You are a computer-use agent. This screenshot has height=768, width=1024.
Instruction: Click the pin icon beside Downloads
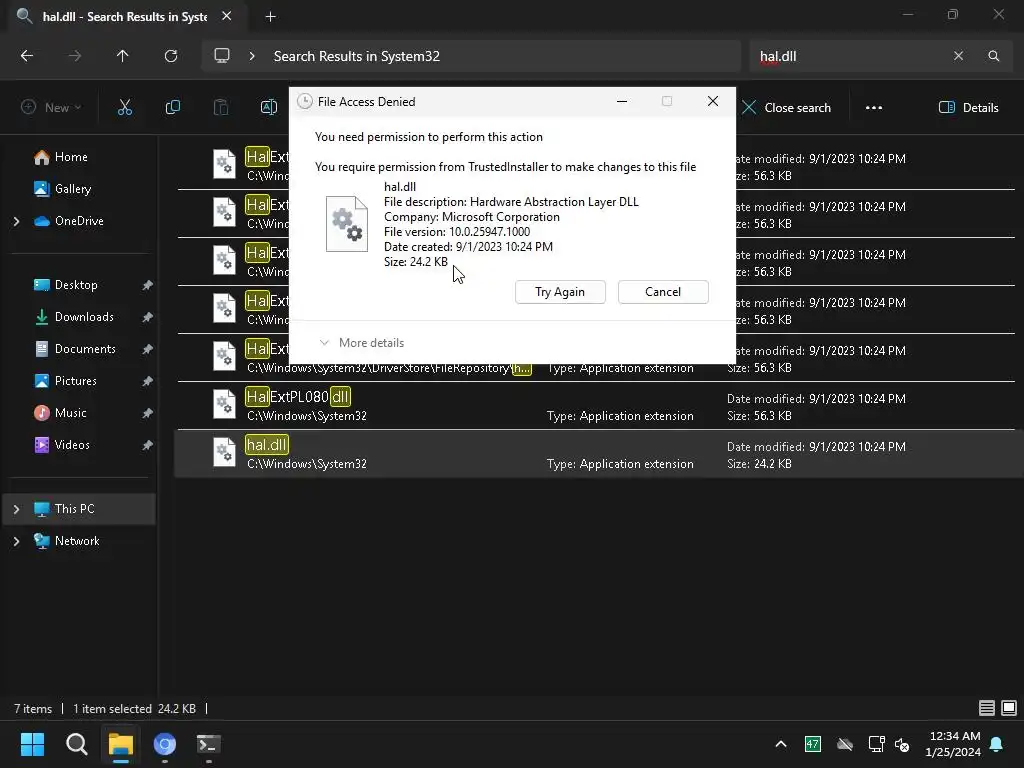[x=148, y=317]
